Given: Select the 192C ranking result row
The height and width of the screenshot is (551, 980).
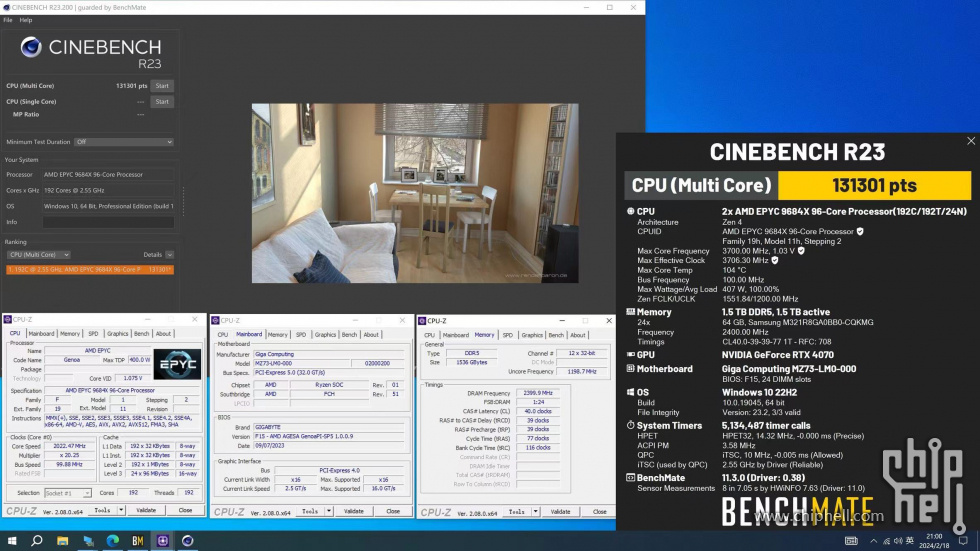Looking at the screenshot, I should click(90, 269).
